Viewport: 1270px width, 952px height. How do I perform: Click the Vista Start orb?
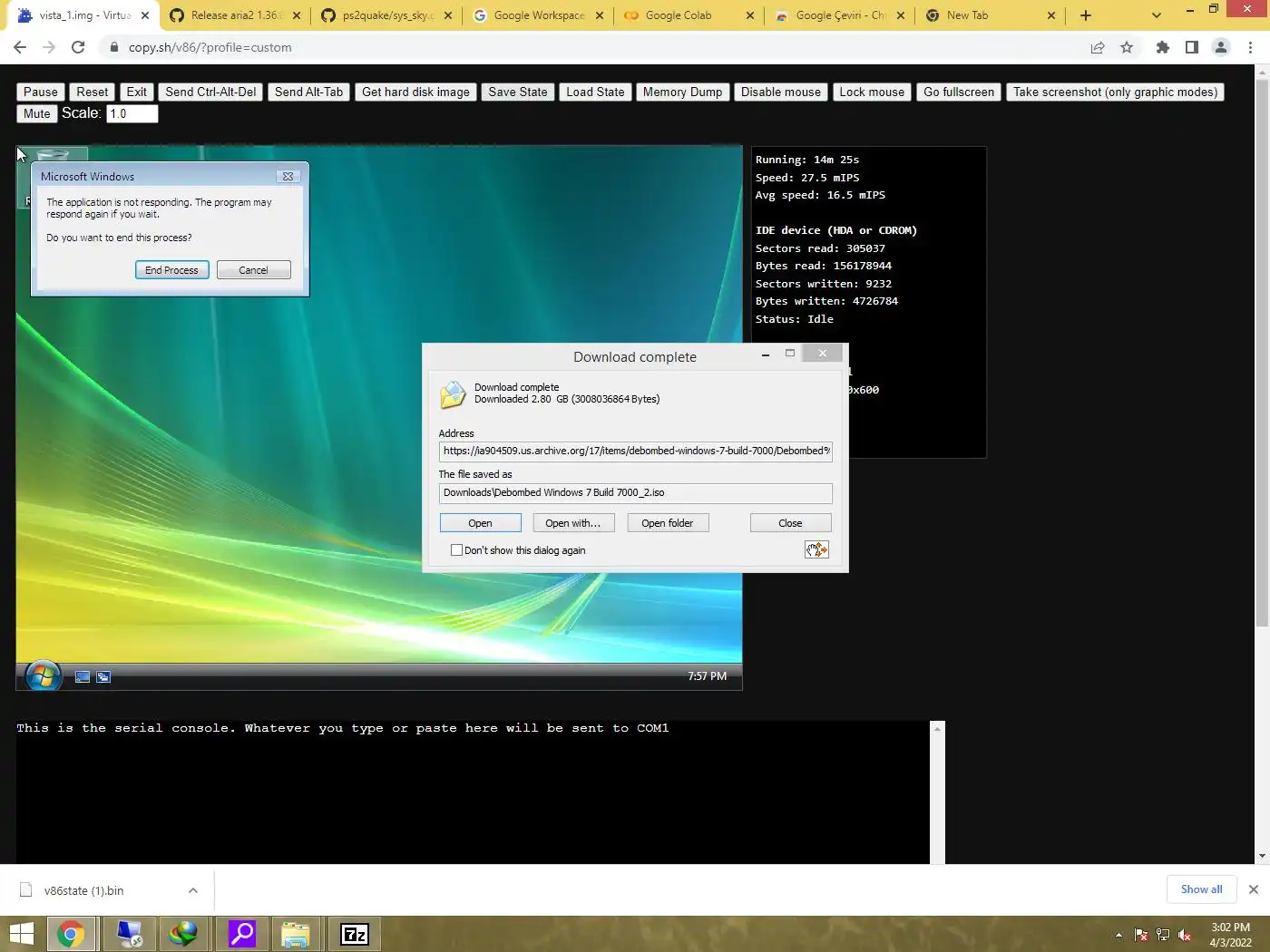pyautogui.click(x=43, y=675)
